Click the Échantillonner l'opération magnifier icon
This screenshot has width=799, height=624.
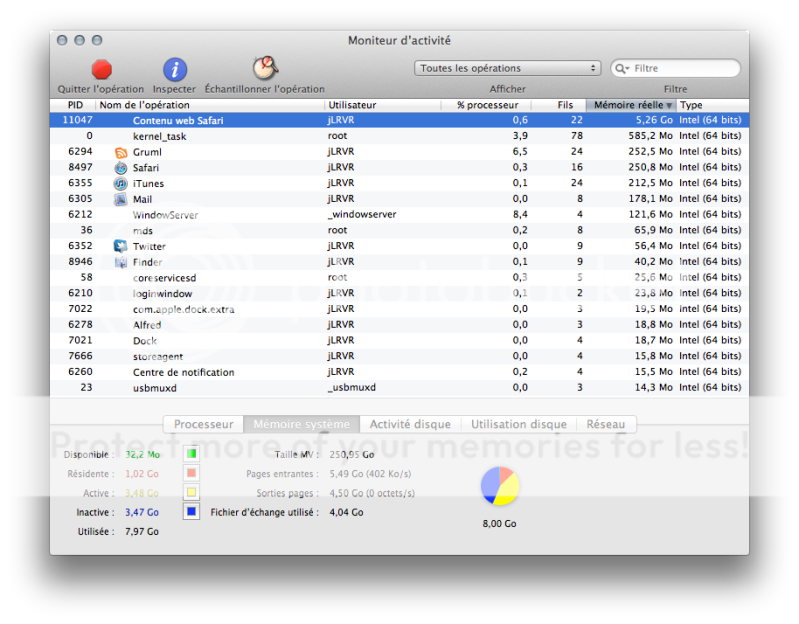point(265,68)
